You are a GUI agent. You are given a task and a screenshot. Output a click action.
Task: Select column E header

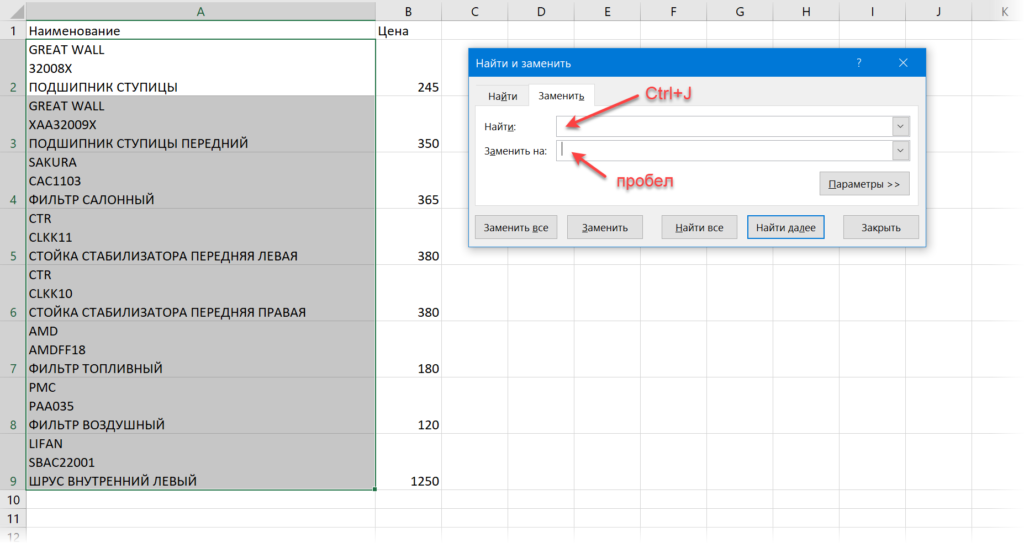pos(607,11)
